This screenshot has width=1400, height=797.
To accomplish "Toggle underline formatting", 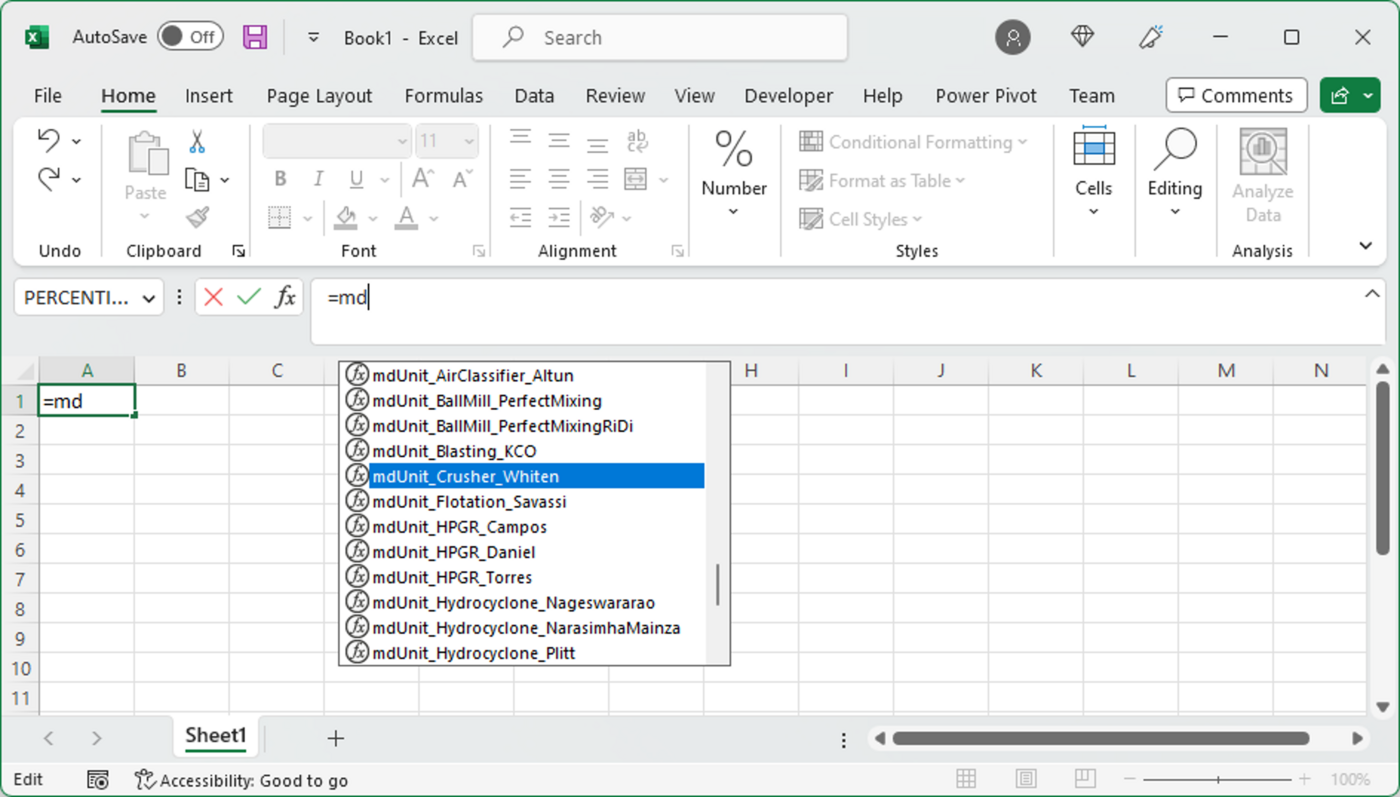I will (355, 179).
